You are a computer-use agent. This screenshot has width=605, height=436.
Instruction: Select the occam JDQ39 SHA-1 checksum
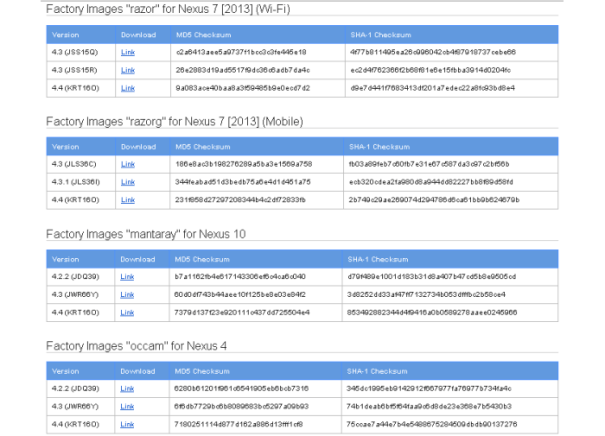point(429,389)
